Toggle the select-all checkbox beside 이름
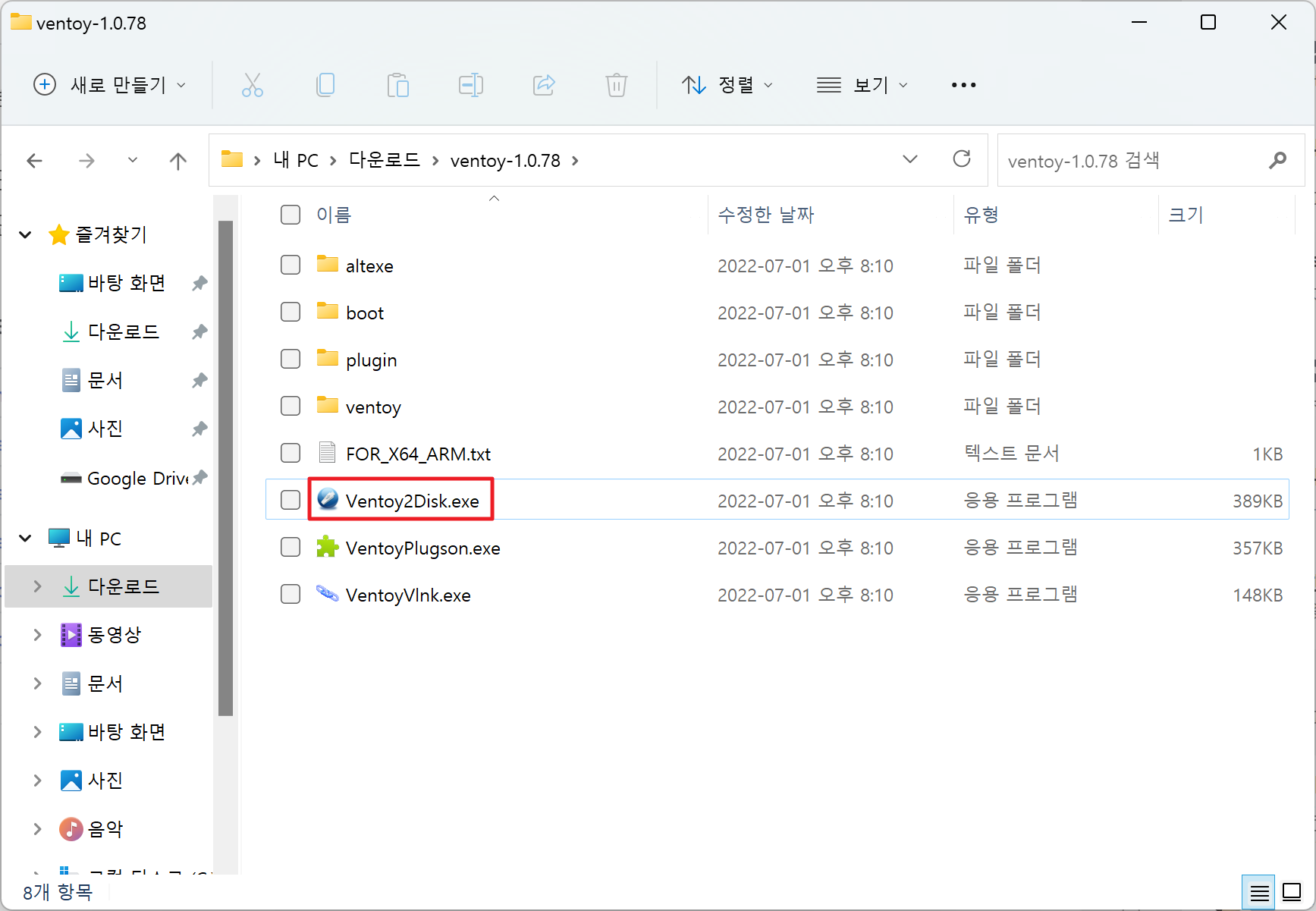The width and height of the screenshot is (1316, 911). point(291,215)
